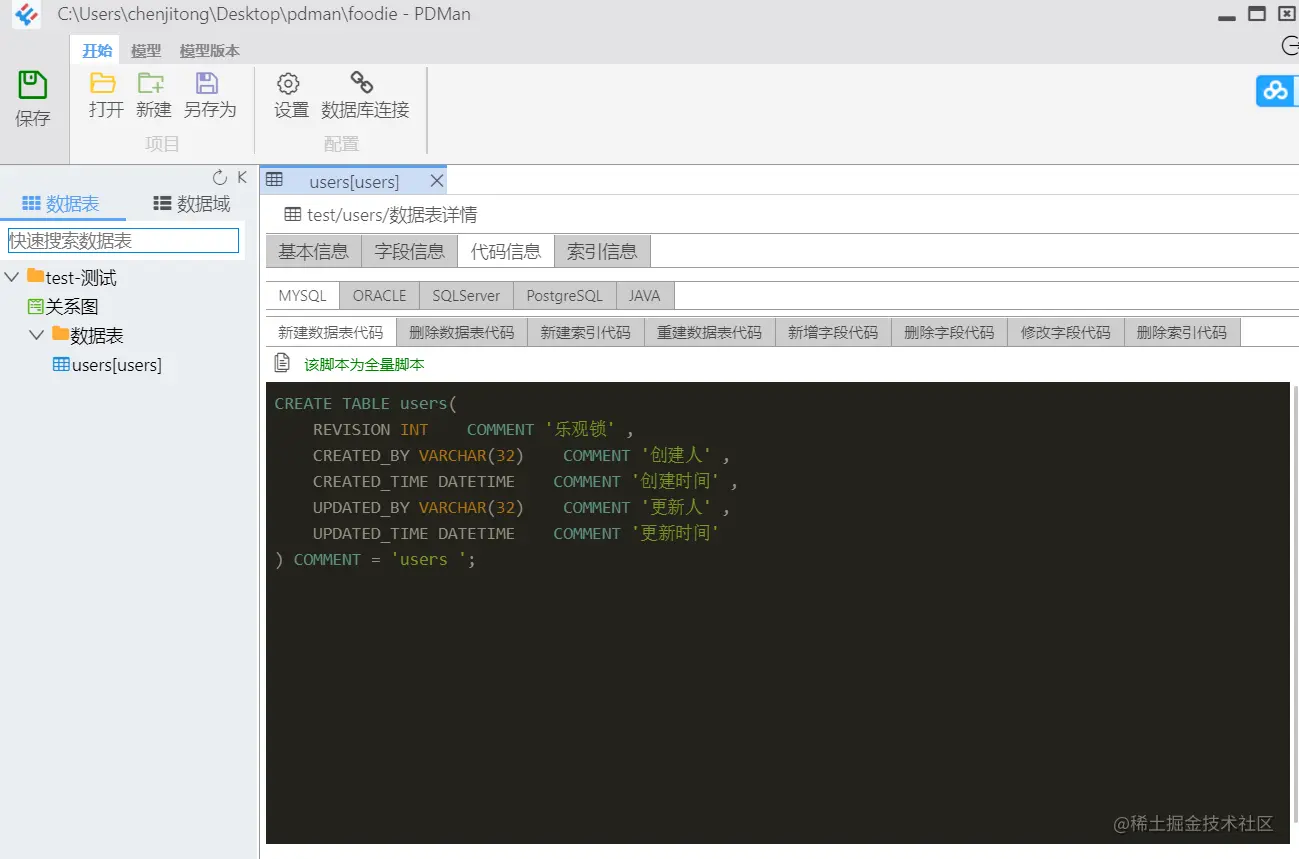Create a new project via 新建 icon
This screenshot has width=1299, height=859.
(151, 83)
